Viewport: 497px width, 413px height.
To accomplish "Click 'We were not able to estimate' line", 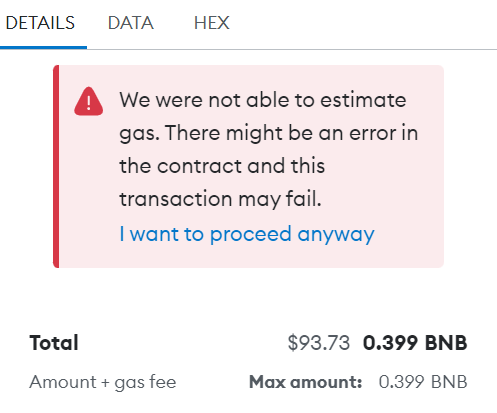I will (263, 100).
